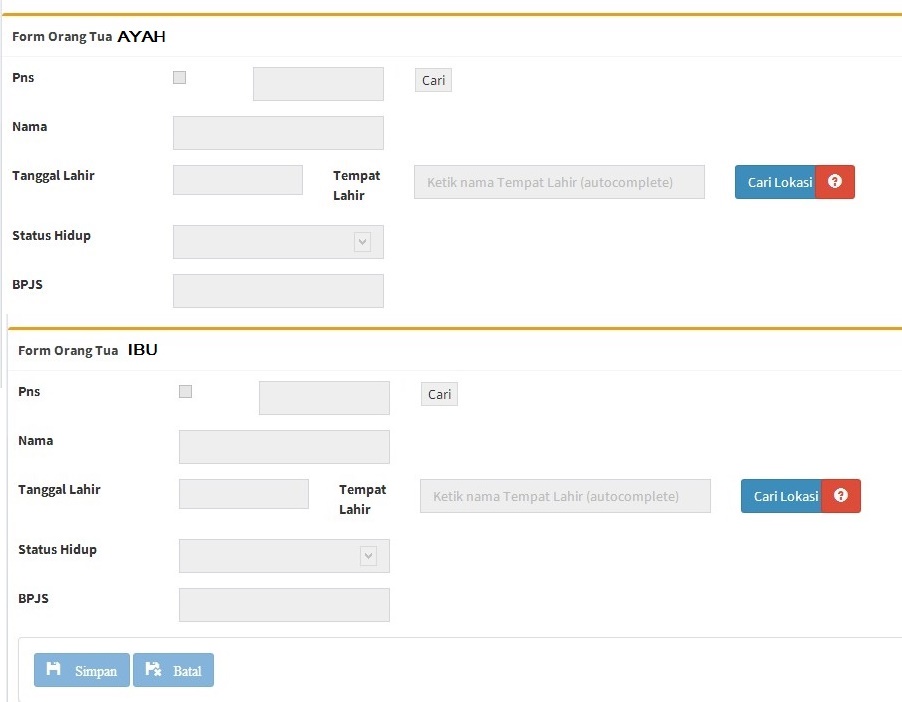Open Status Hidup dropdown in AYAH form

[278, 242]
